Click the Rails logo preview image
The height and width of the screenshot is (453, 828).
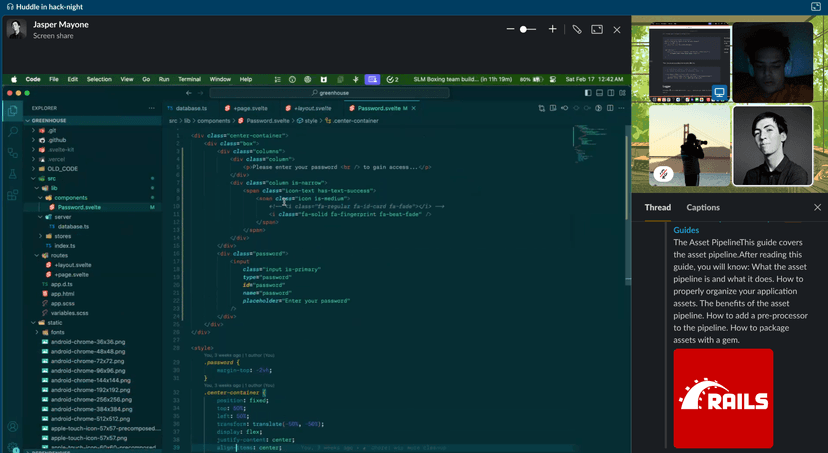723,397
